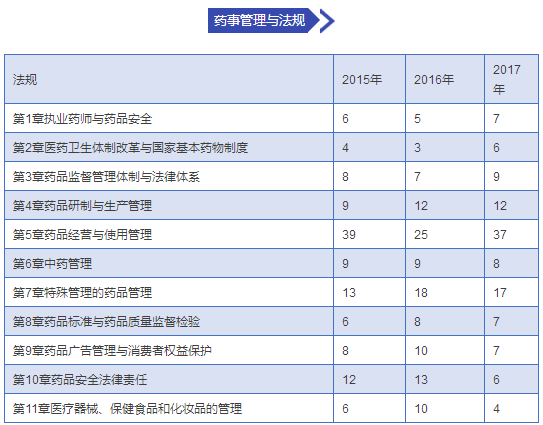Click row 第9章药品广告管理与消费者权益保护
Viewport: 543px width, 425px height.
[x=272, y=351]
